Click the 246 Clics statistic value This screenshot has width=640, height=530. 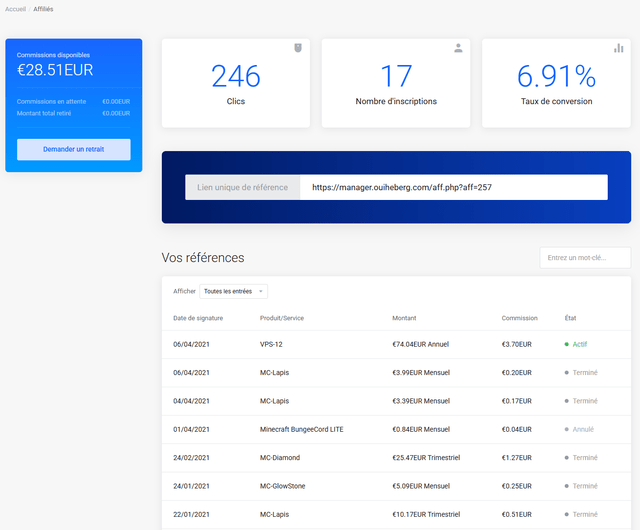[x=236, y=77]
